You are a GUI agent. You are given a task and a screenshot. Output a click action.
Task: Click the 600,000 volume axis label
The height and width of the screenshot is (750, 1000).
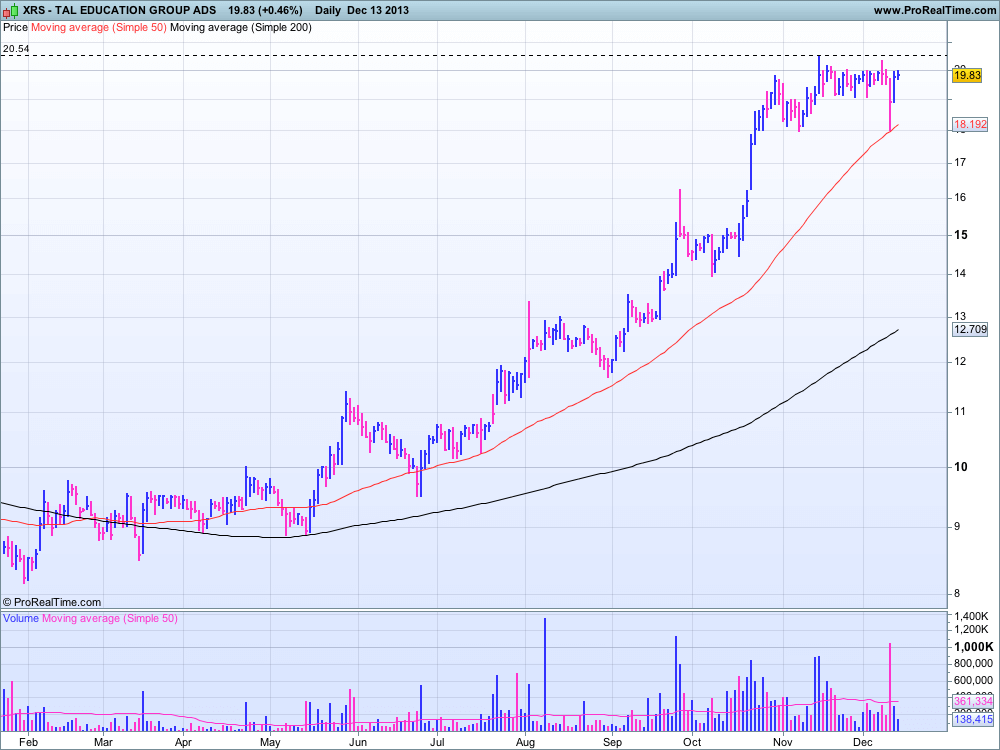(x=973, y=681)
